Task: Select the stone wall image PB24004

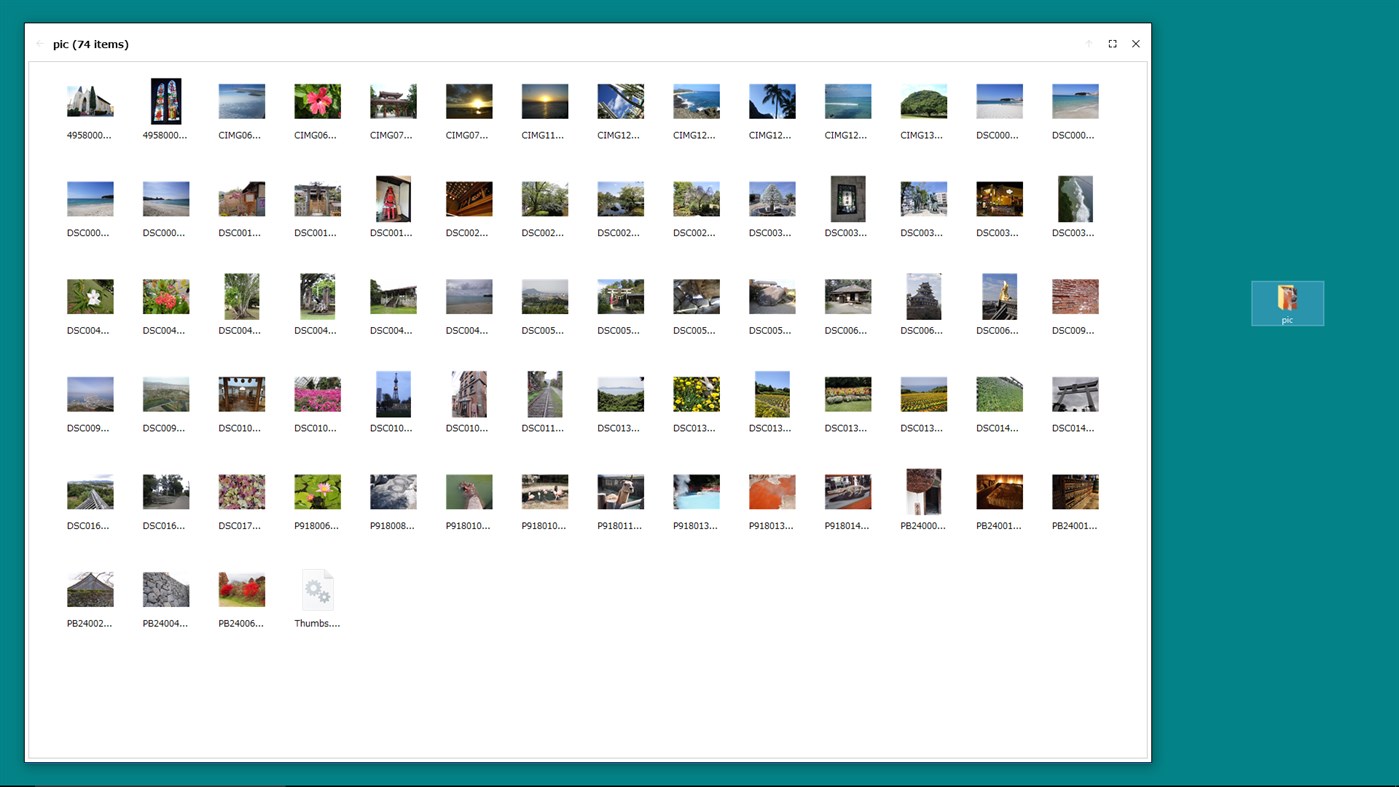Action: (x=166, y=588)
